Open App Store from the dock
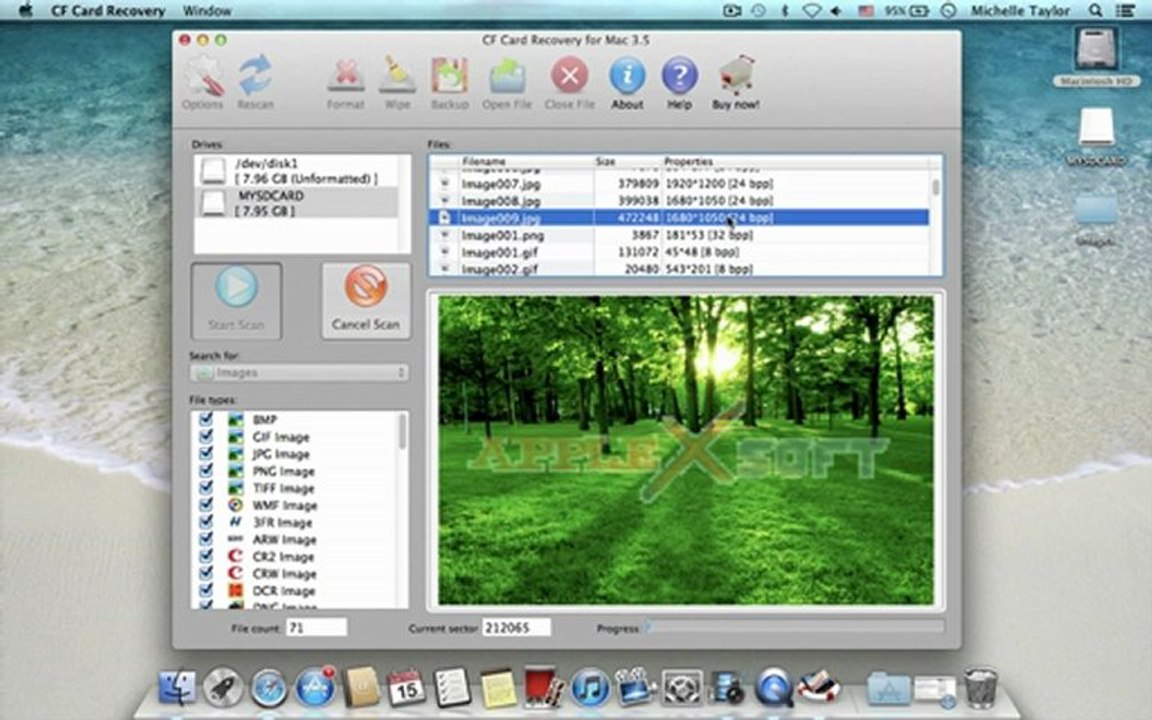 315,688
